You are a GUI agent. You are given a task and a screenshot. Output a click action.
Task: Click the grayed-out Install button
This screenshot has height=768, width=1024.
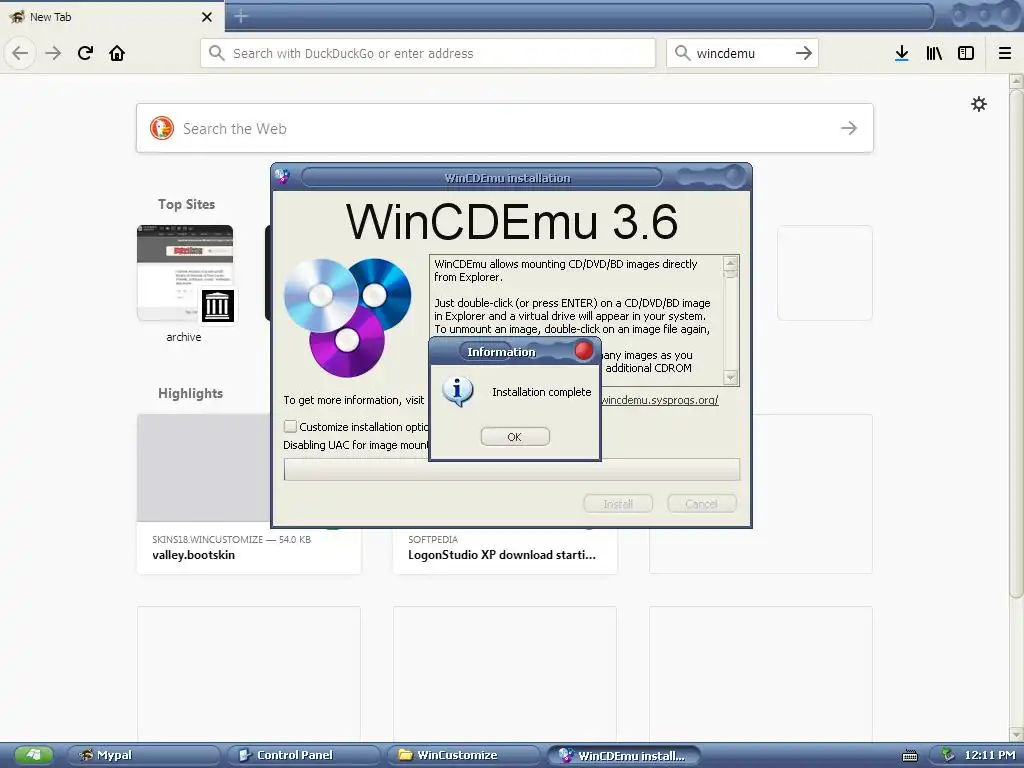coord(618,504)
